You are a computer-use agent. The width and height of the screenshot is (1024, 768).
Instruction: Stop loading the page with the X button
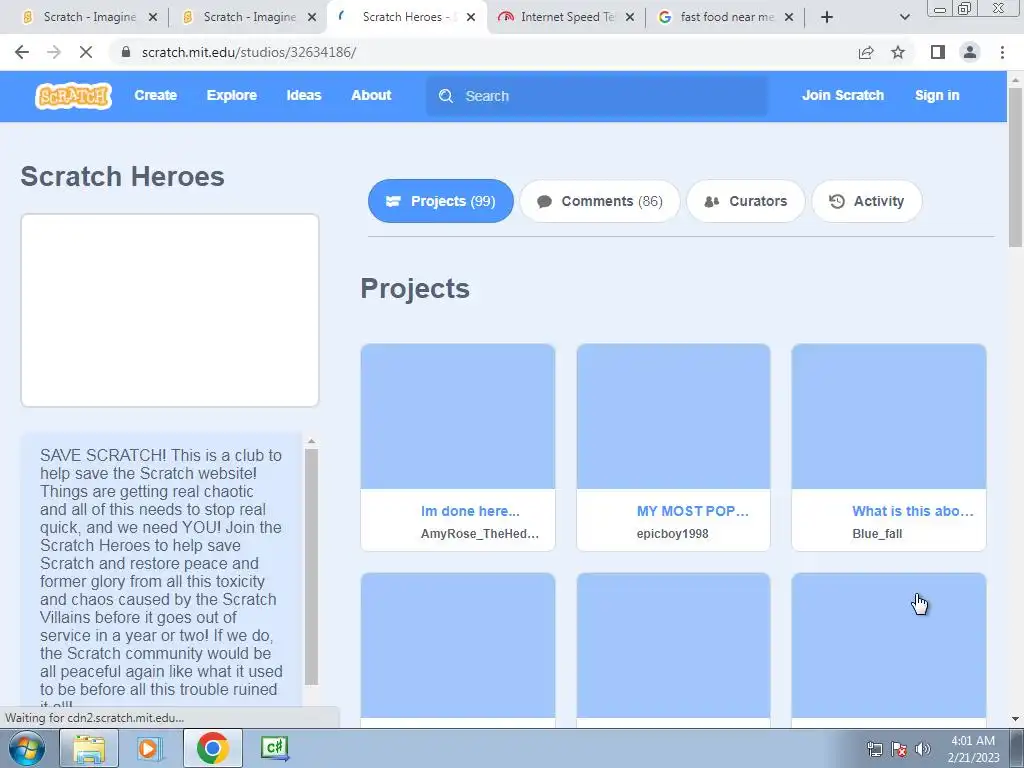tap(86, 52)
